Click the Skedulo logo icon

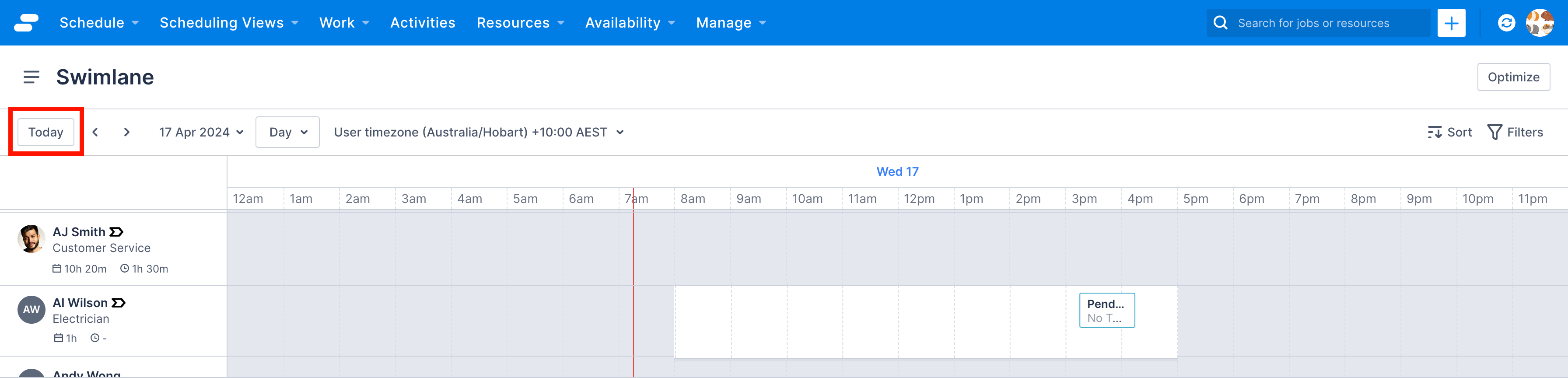26,22
